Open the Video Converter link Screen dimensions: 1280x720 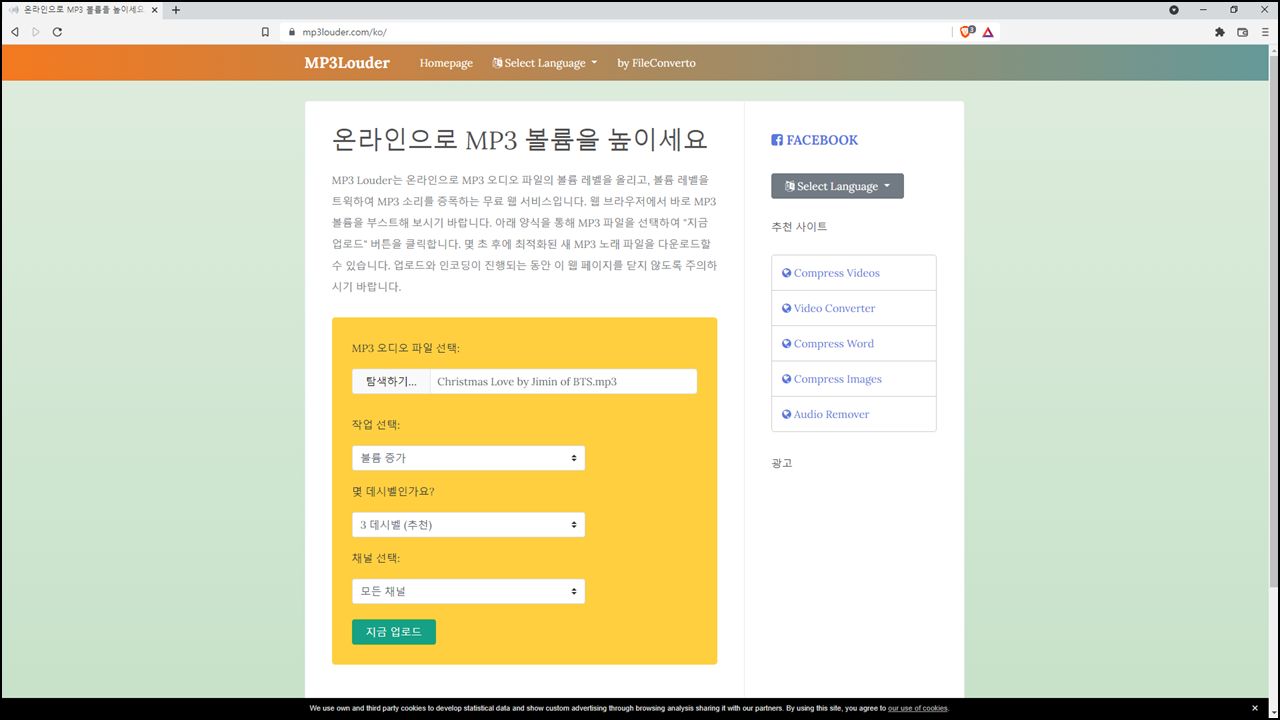(x=834, y=308)
